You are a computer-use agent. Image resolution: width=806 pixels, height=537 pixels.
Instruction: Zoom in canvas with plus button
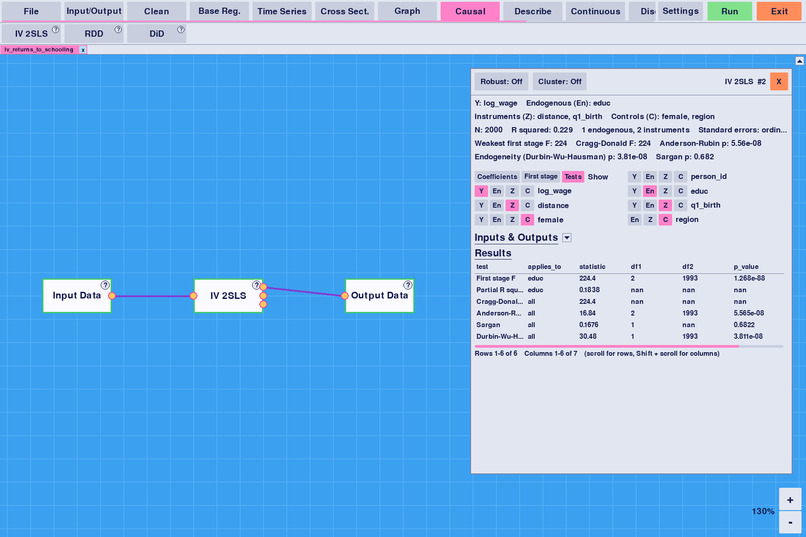[x=790, y=500]
